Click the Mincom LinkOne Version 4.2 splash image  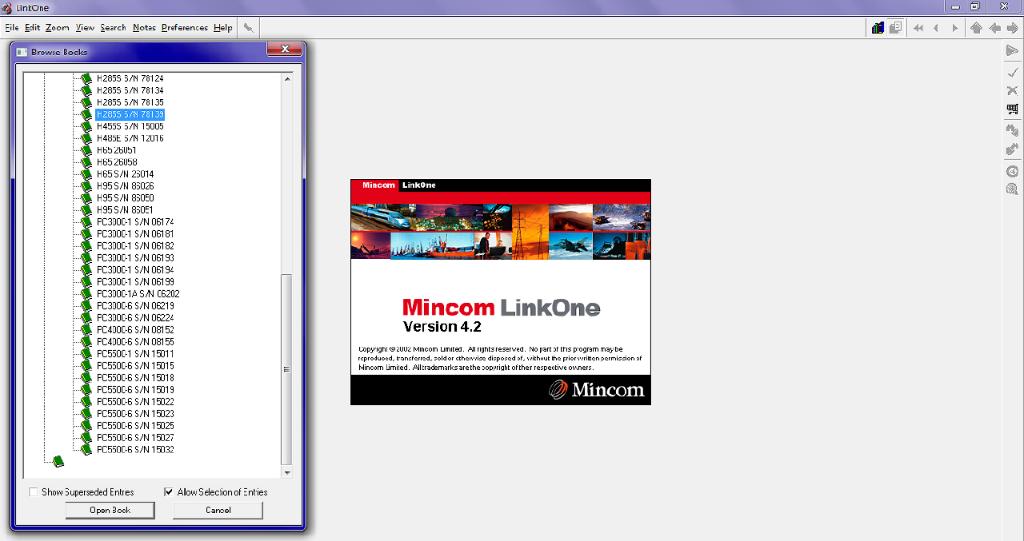[500, 291]
